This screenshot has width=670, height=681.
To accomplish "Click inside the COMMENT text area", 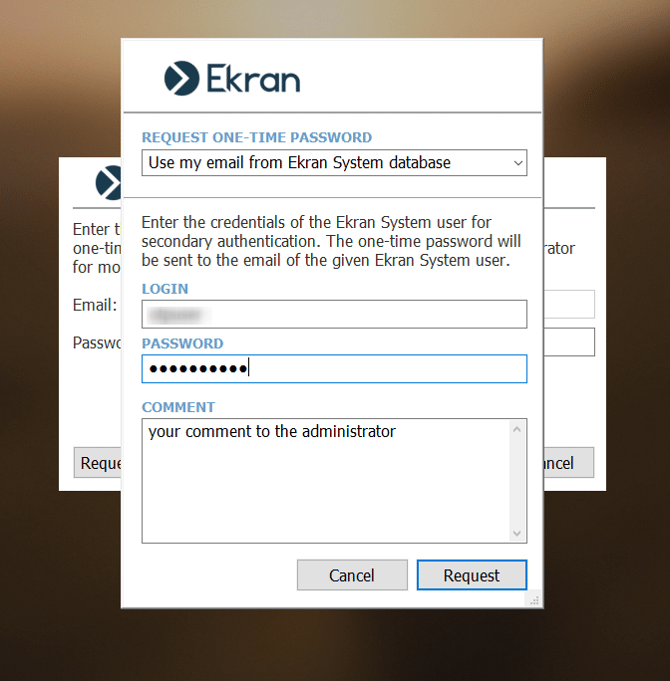I will (326, 481).
